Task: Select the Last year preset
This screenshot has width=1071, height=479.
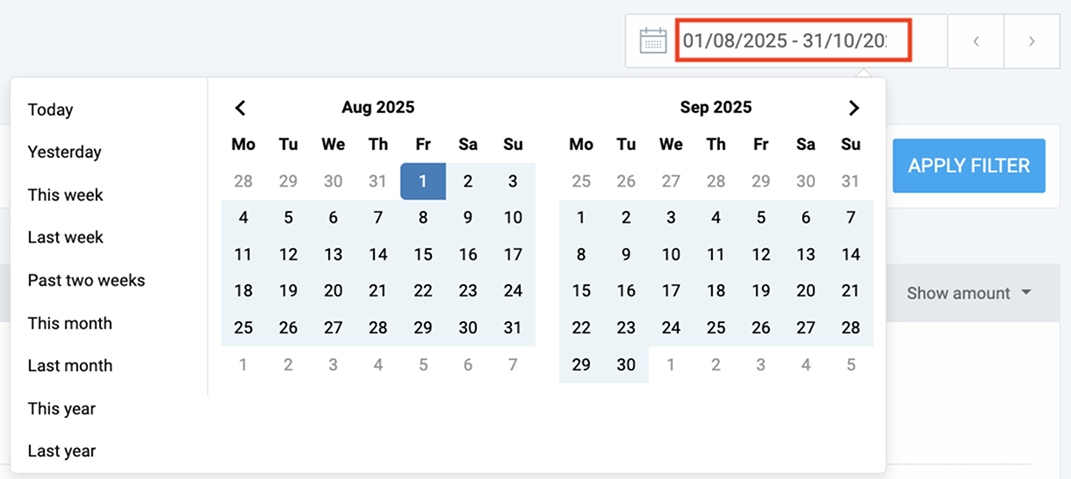Action: (x=61, y=451)
